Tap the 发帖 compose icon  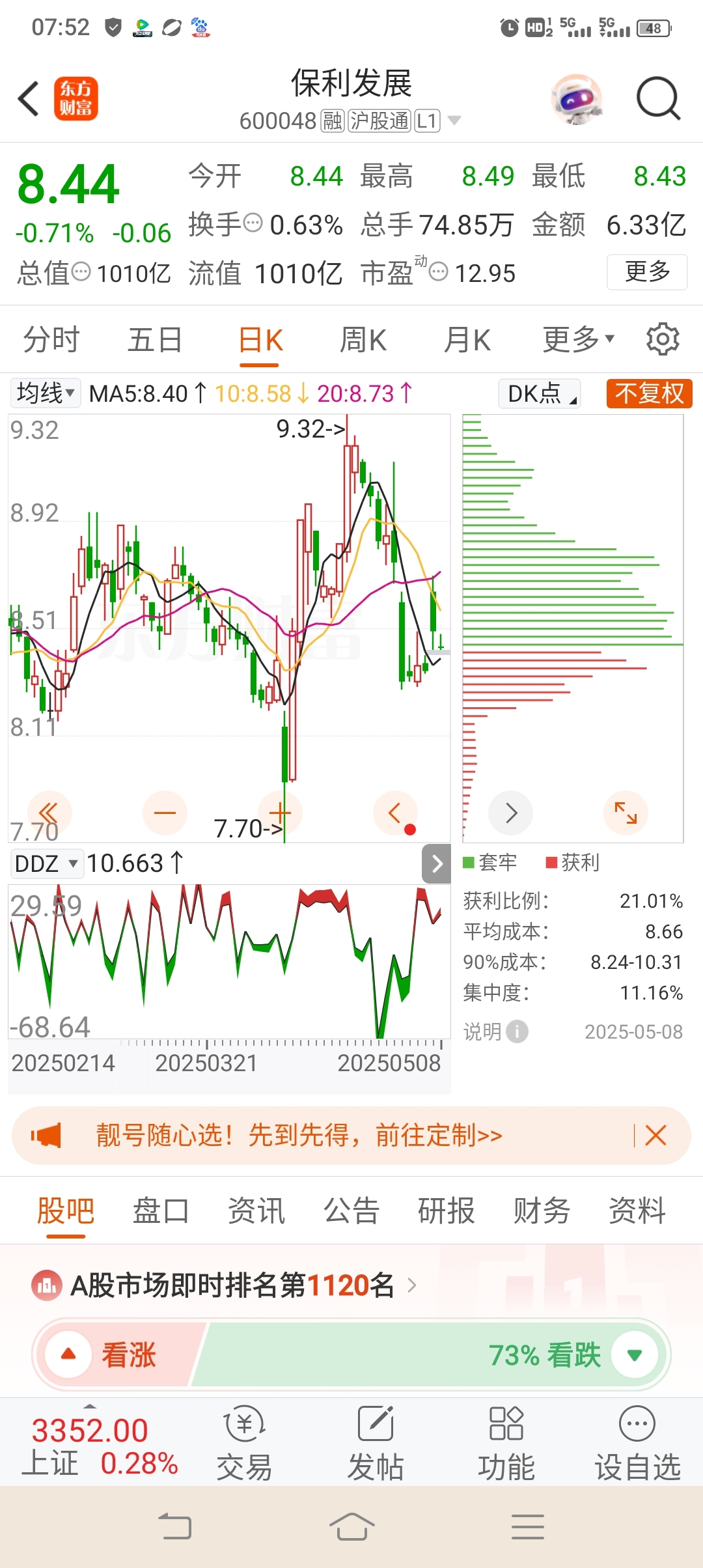point(376,1423)
